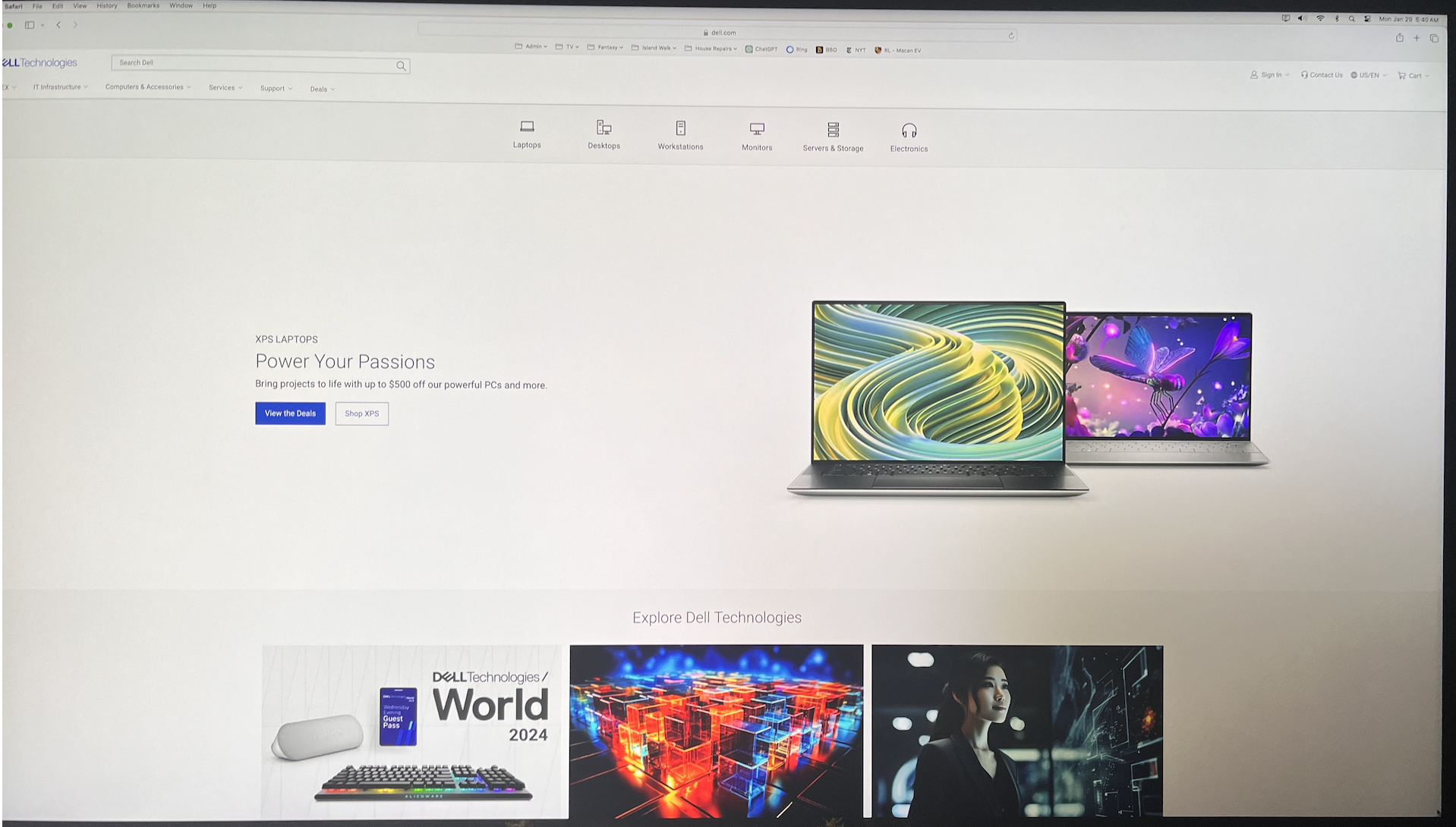Screen dimensions: 1456x827
Task: Open the Window menu
Action: 181,5
